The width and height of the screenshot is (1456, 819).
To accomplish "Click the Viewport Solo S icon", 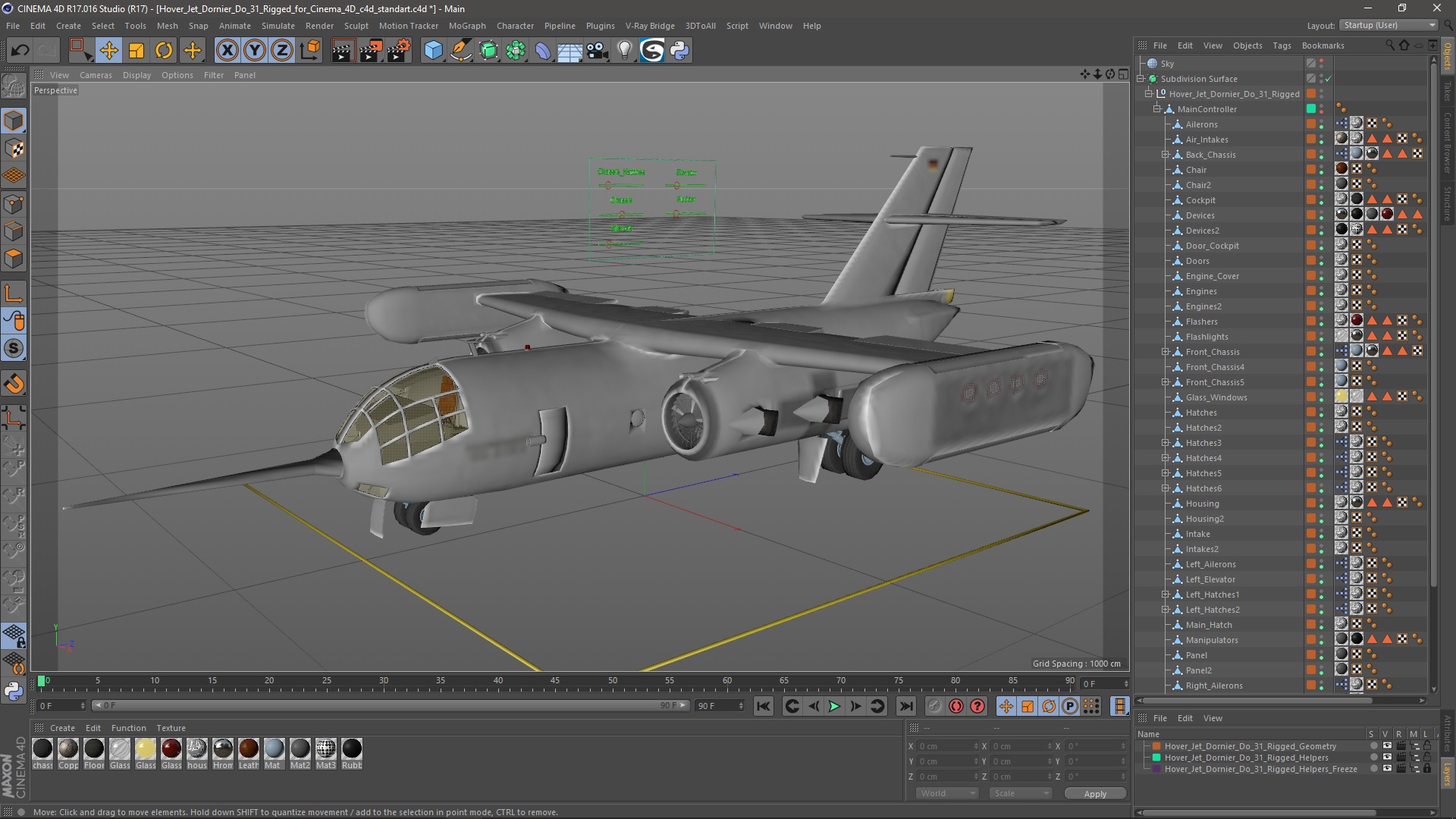I will pos(14,349).
